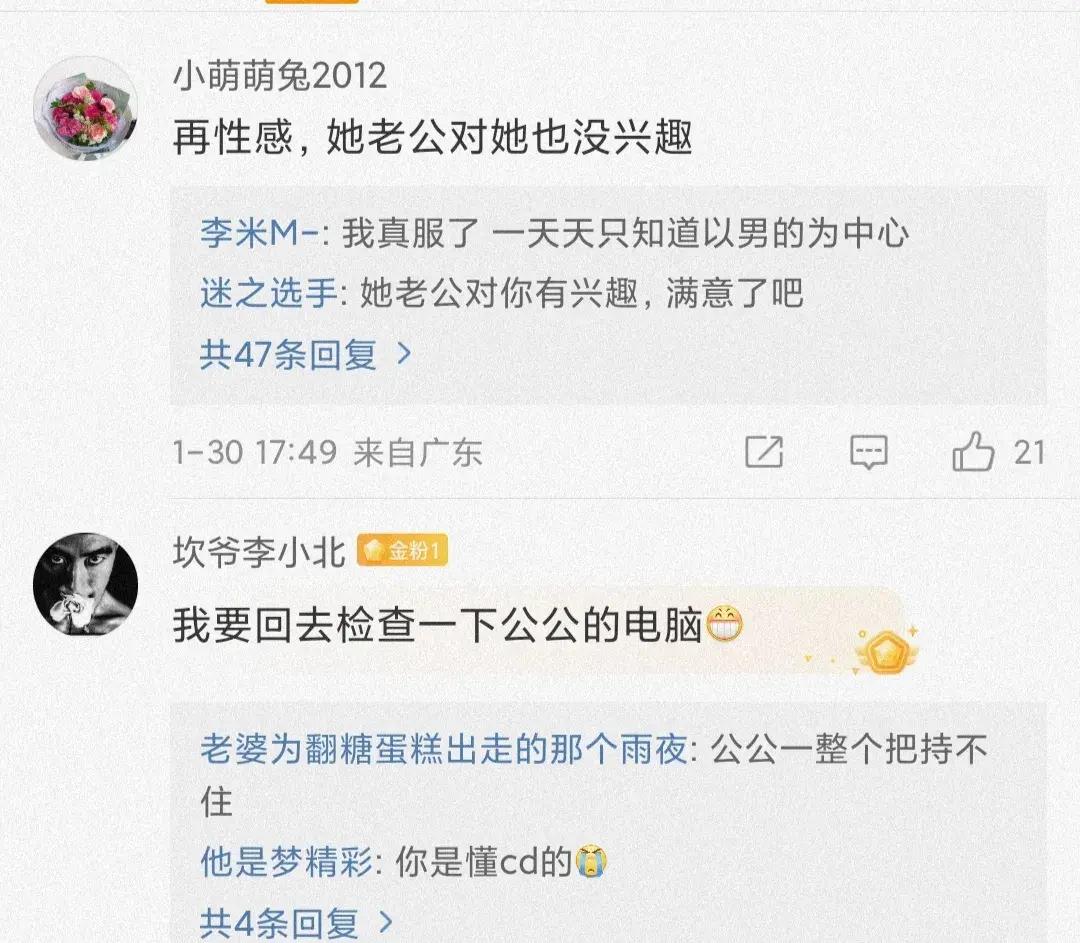Open username 小萌萌兔2012
Viewport: 1080px width, 943px height.
click(280, 76)
